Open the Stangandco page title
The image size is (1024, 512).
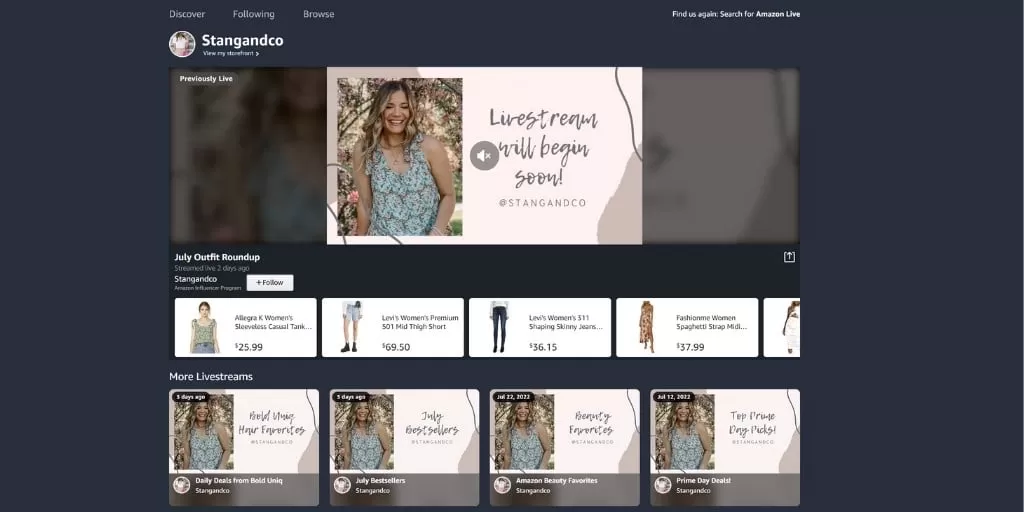pos(242,40)
